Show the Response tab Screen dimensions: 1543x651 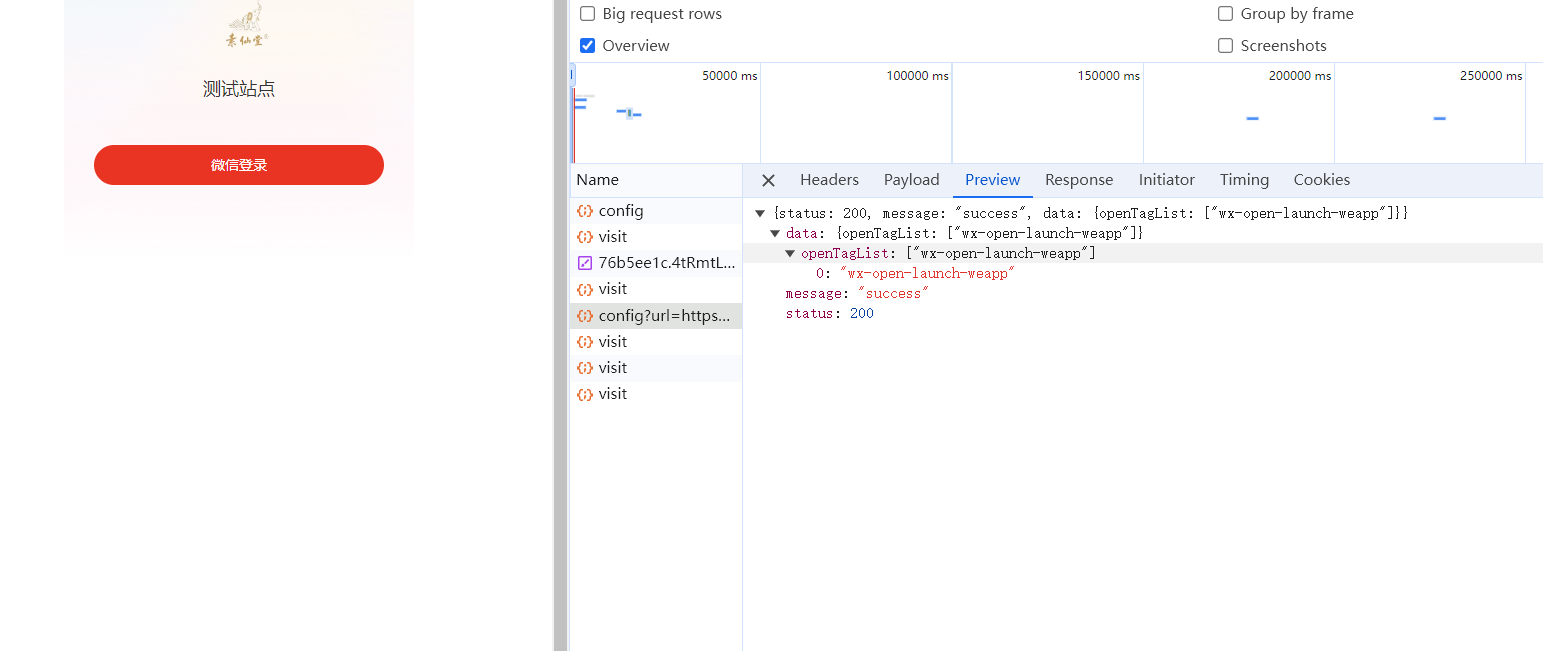pos(1079,180)
